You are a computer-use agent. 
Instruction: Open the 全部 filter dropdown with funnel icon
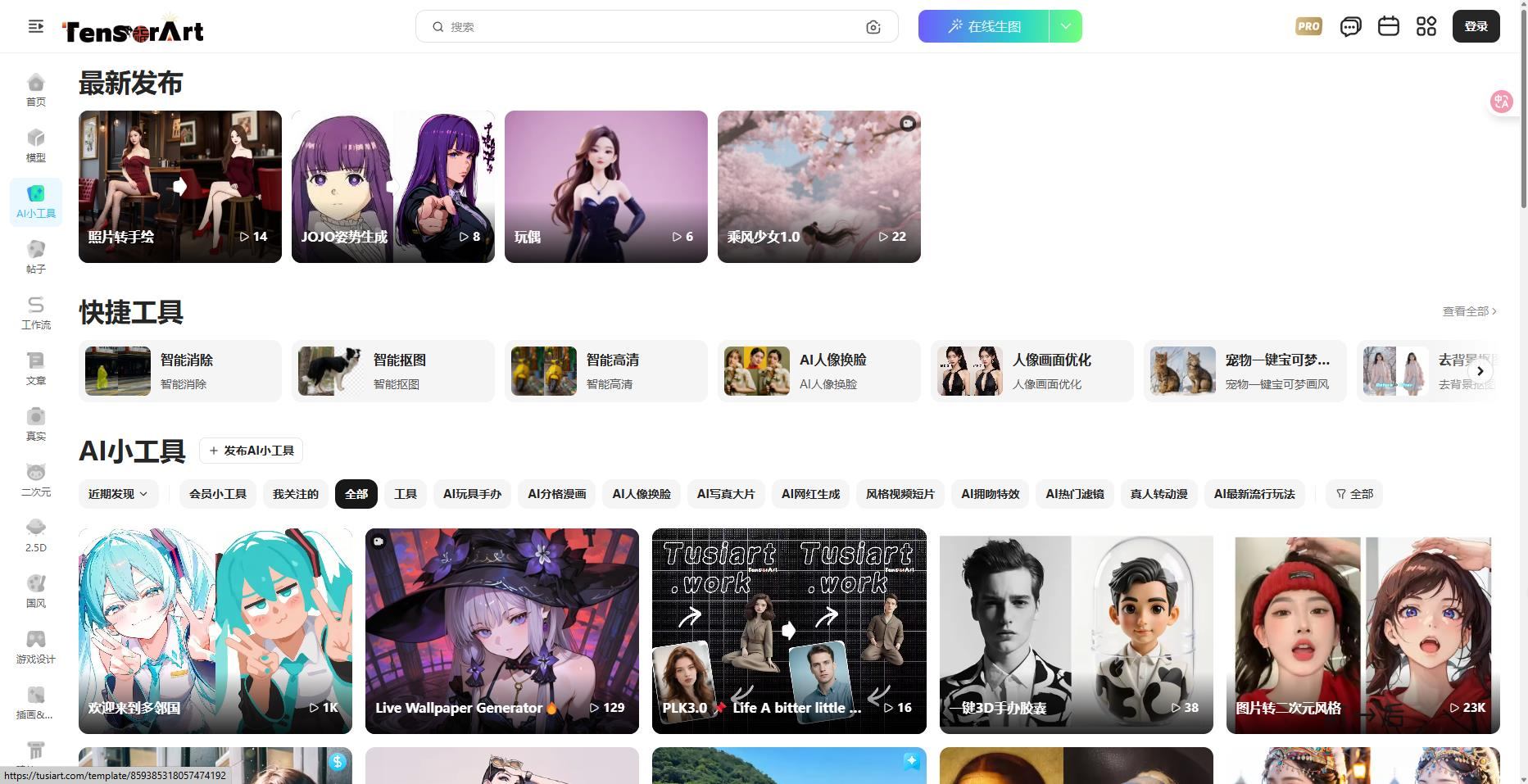point(1353,494)
